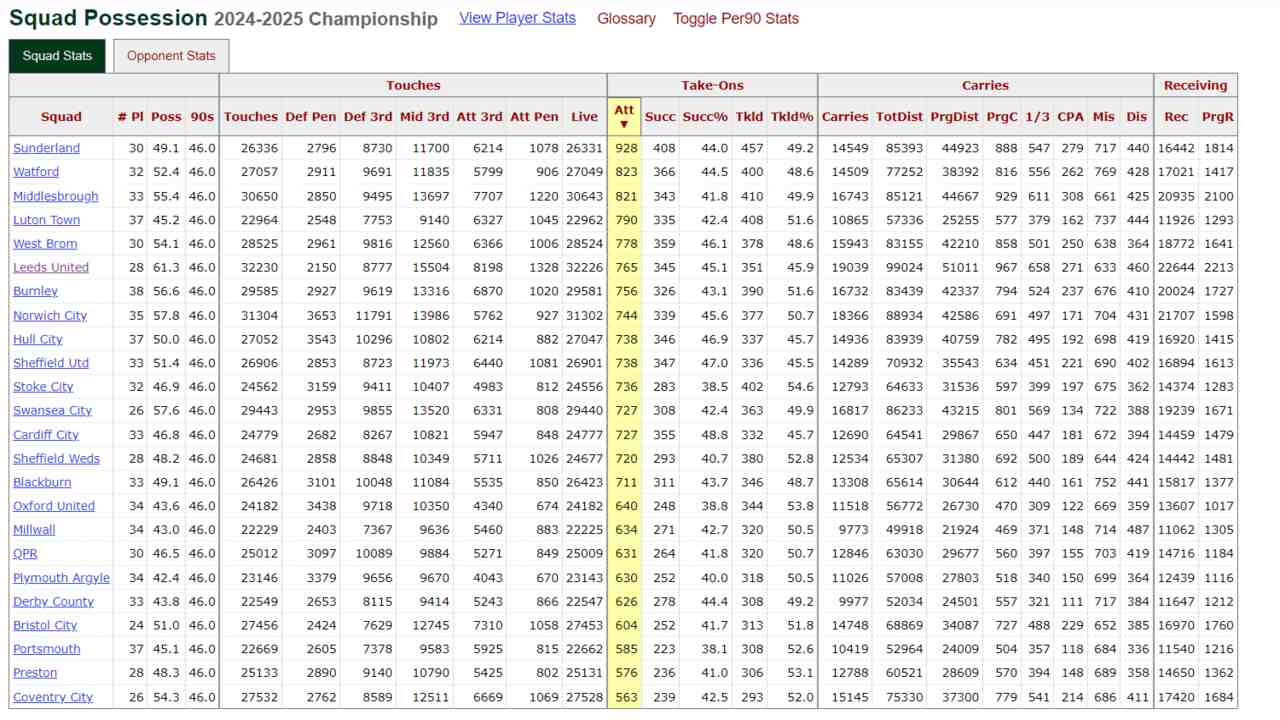Sort by Att 3rd column header

tap(480, 117)
